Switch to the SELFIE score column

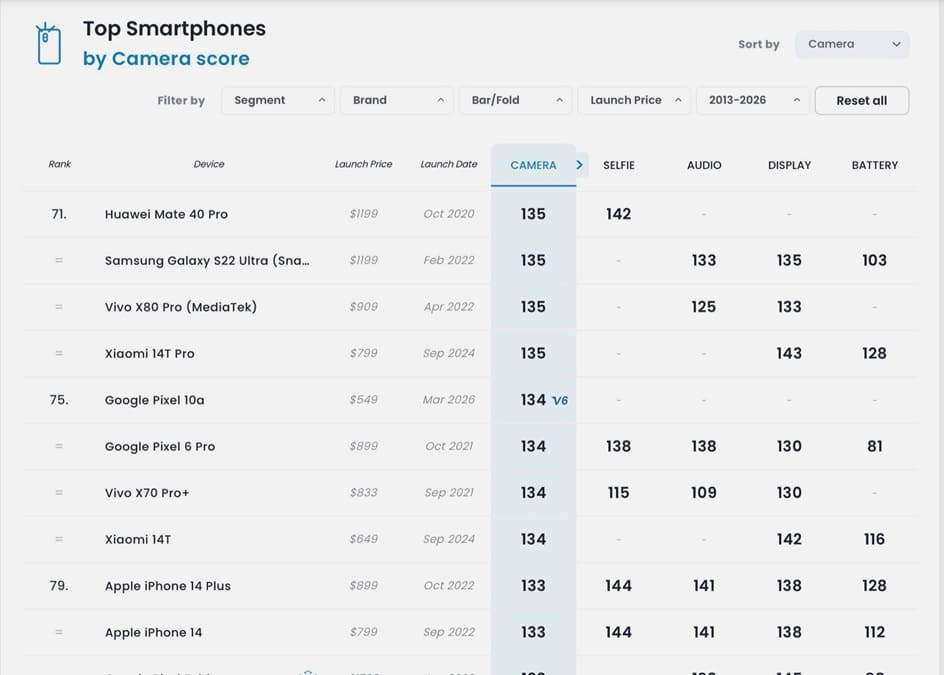(618, 165)
